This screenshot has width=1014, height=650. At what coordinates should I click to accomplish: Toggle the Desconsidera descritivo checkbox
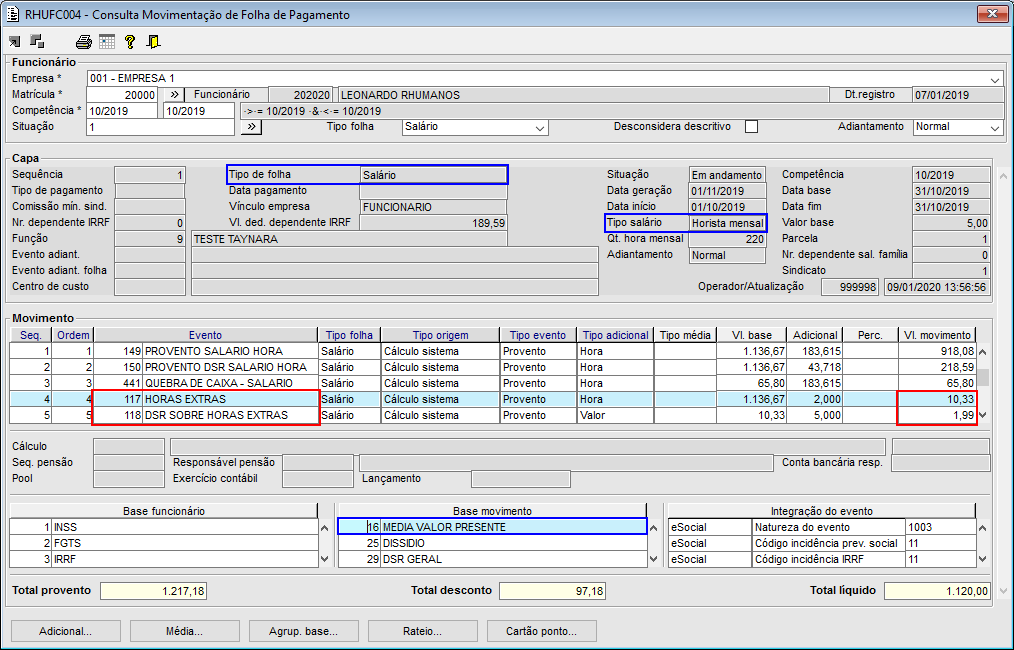[x=752, y=127]
